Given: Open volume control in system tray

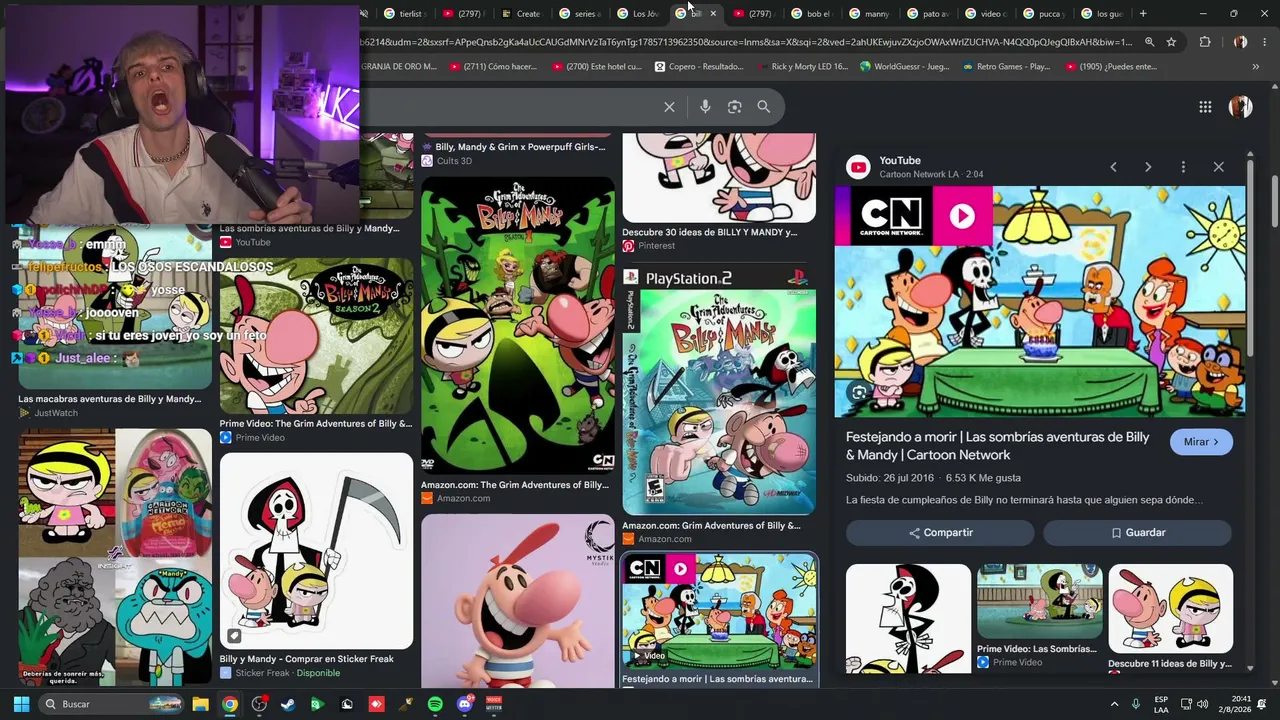Looking at the screenshot, I should [x=1203, y=704].
